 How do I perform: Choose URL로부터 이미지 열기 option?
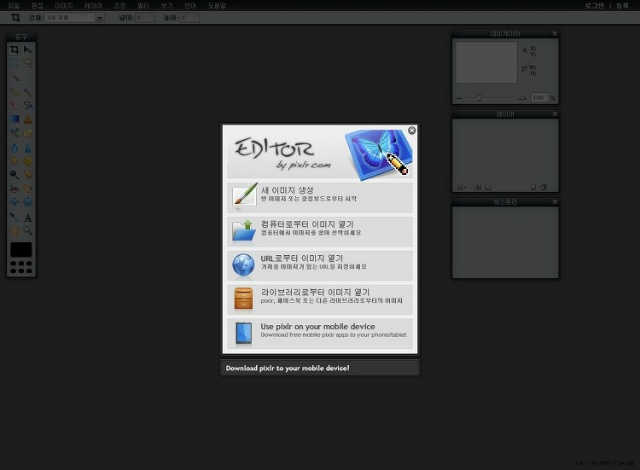coord(320,265)
